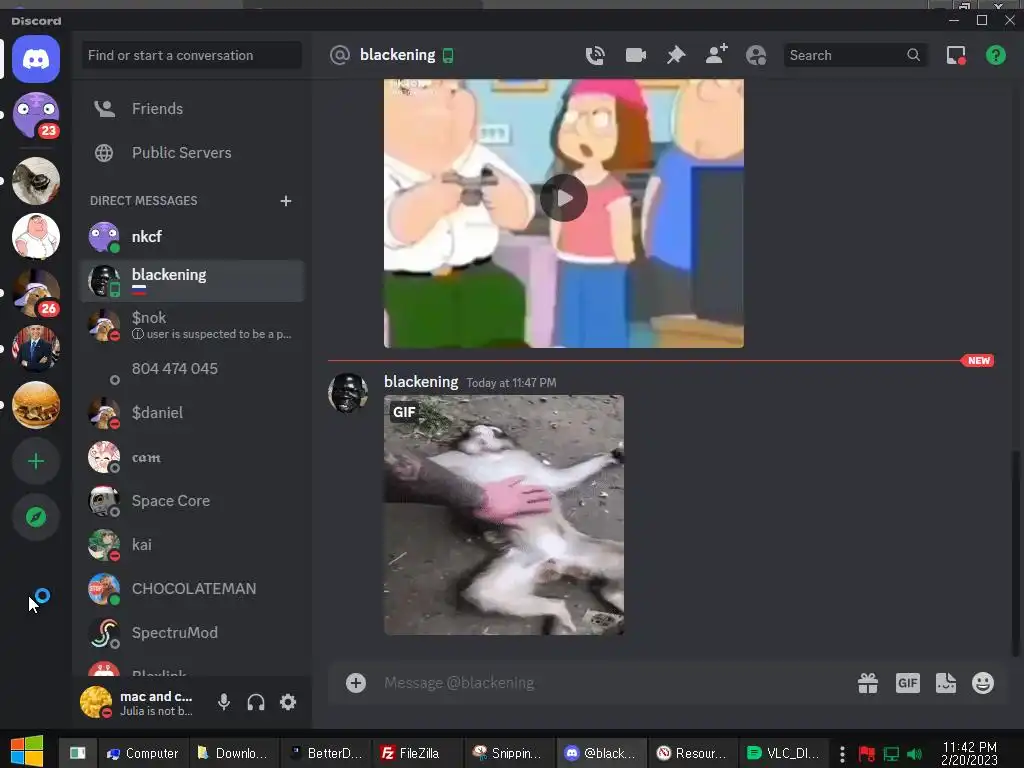Open direct message with kai
The height and width of the screenshot is (768, 1024).
(x=191, y=545)
